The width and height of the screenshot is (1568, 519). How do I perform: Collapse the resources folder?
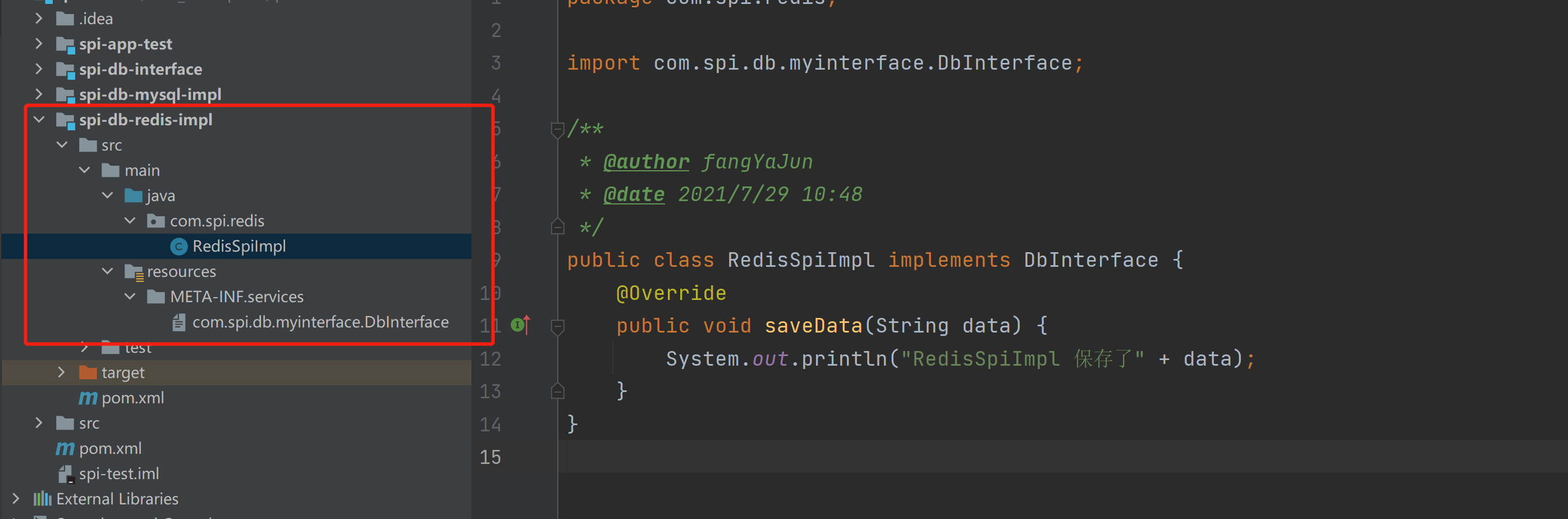point(108,271)
